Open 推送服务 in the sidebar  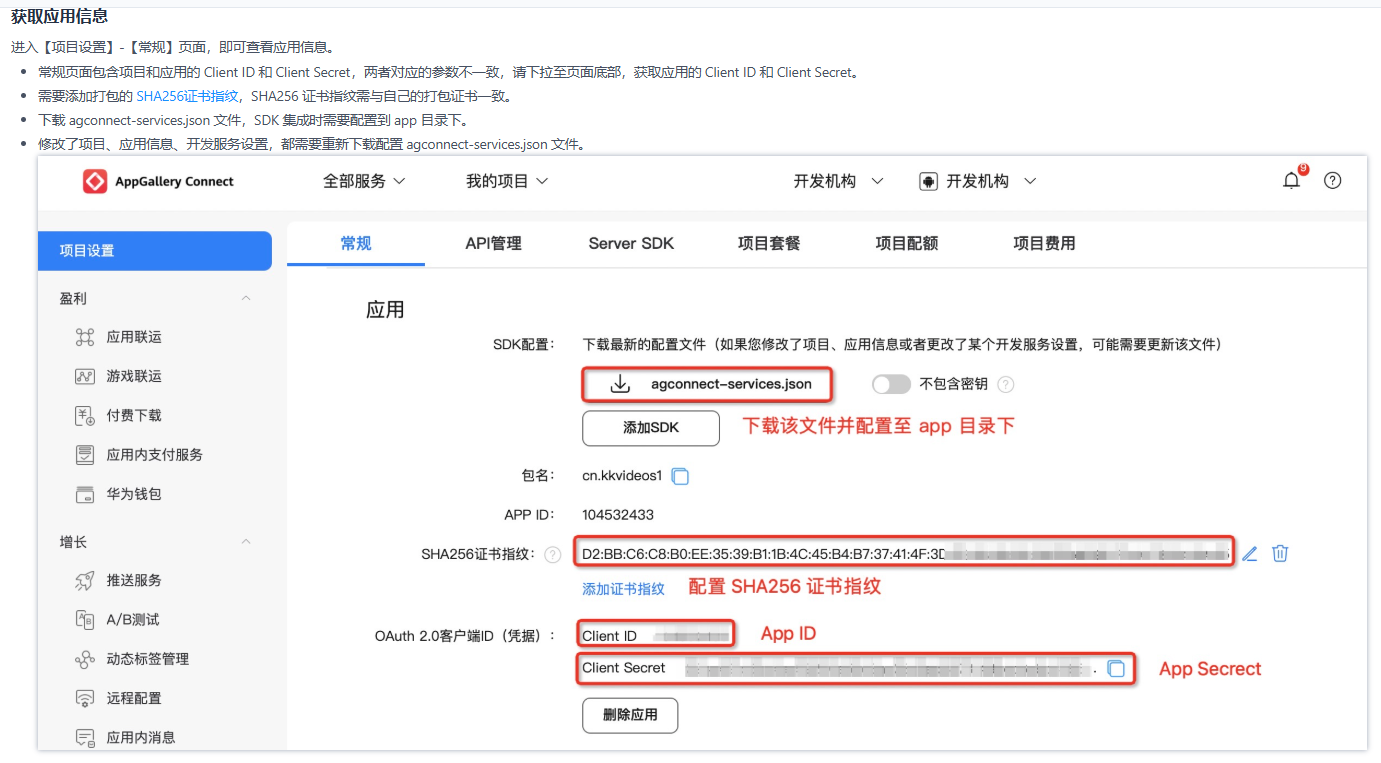click(134, 580)
